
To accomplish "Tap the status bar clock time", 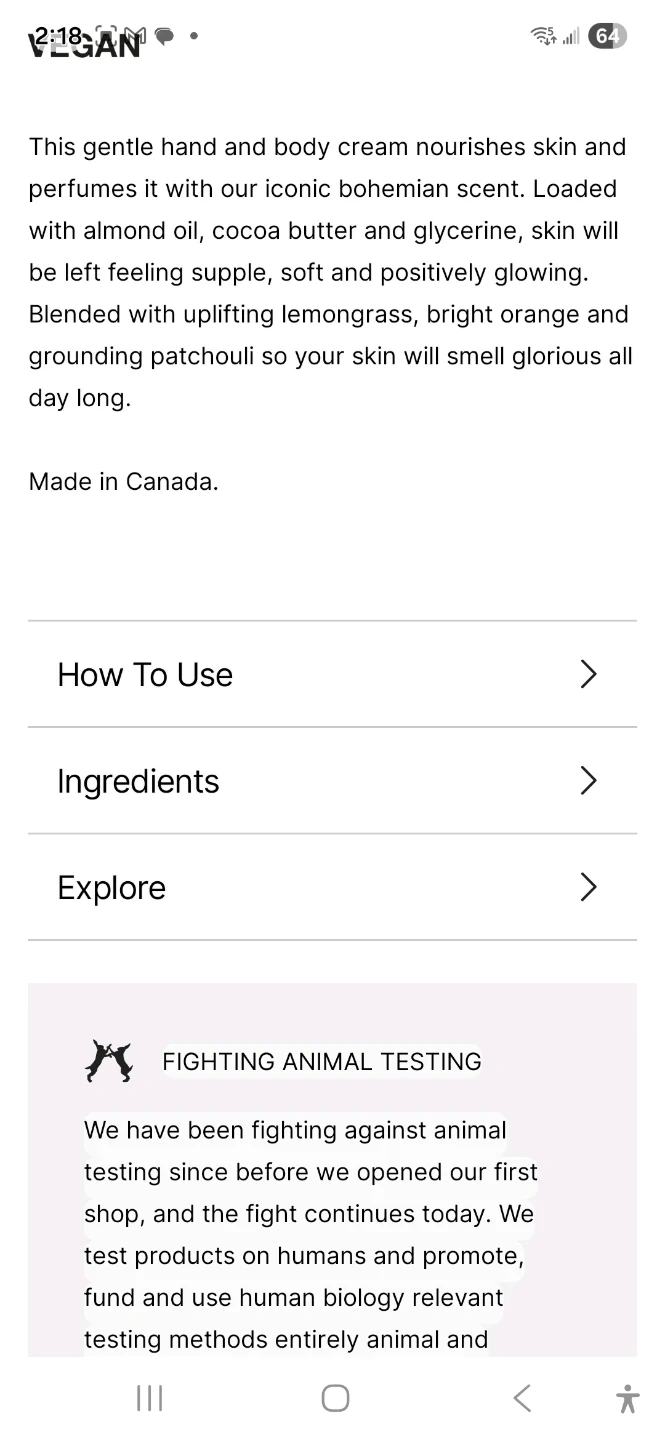I will (x=57, y=34).
